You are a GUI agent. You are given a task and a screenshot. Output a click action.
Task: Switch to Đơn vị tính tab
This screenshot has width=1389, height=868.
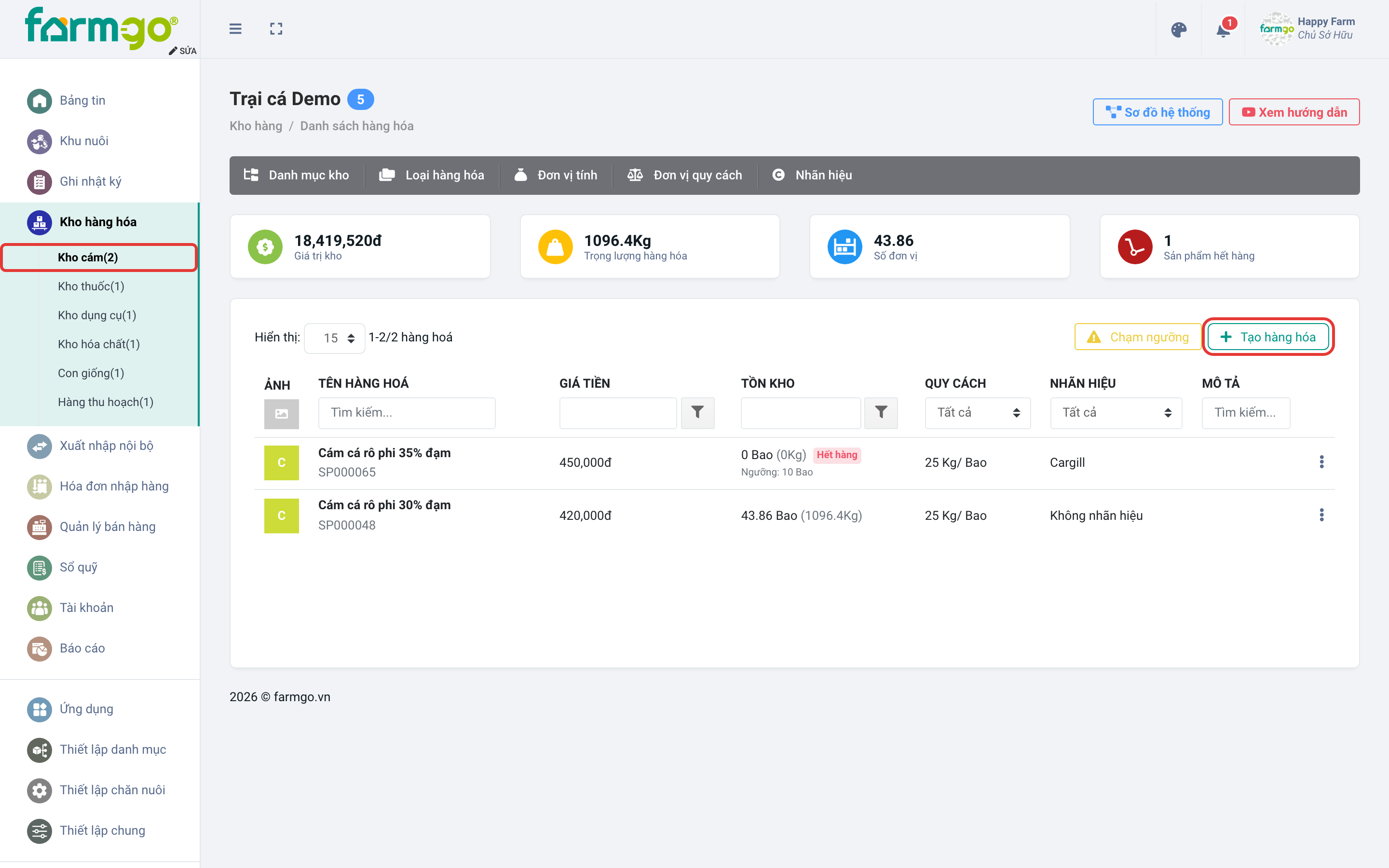click(x=556, y=175)
